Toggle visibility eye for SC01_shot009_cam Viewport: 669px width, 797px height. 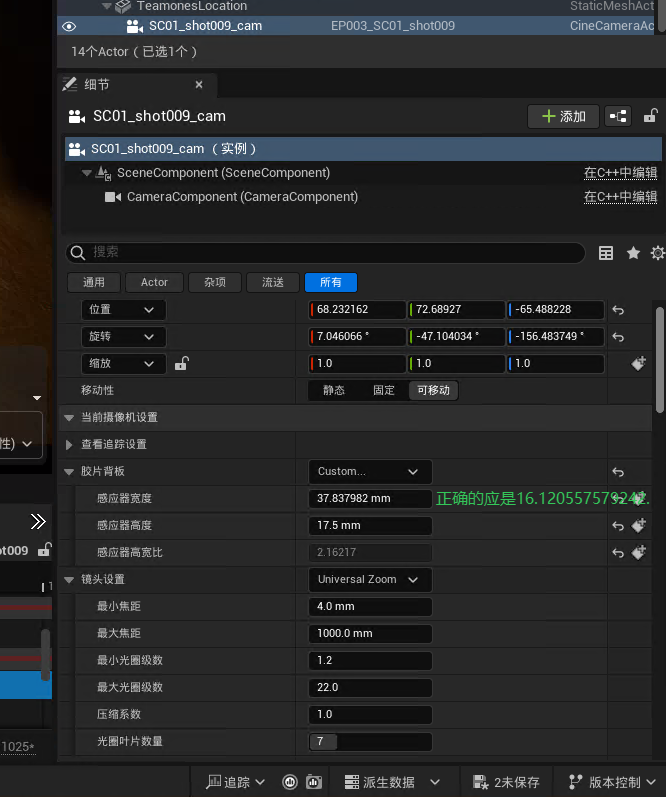click(69, 26)
